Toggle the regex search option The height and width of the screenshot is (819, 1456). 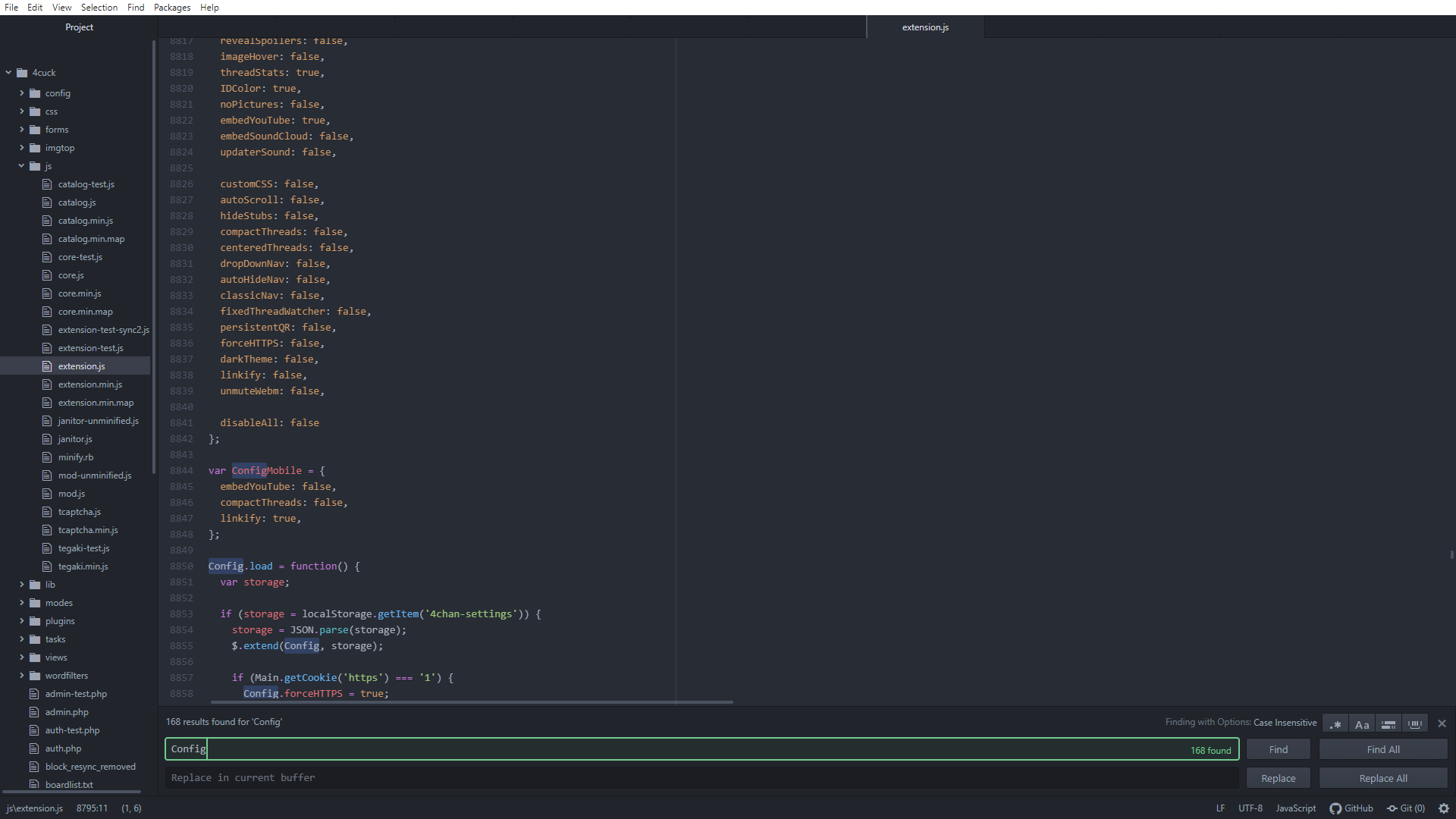point(1335,724)
